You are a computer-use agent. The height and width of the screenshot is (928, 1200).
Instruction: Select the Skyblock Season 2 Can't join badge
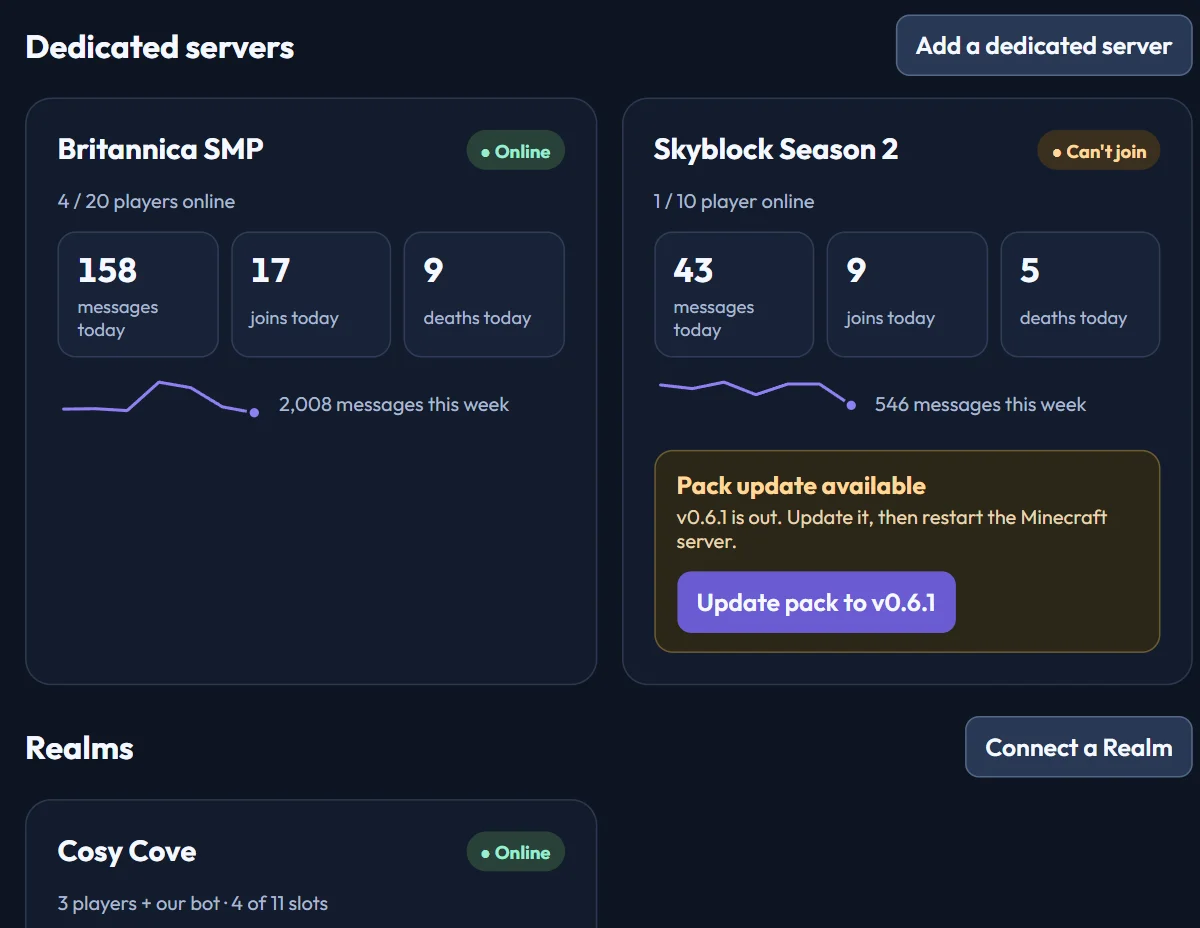pyautogui.click(x=1099, y=151)
